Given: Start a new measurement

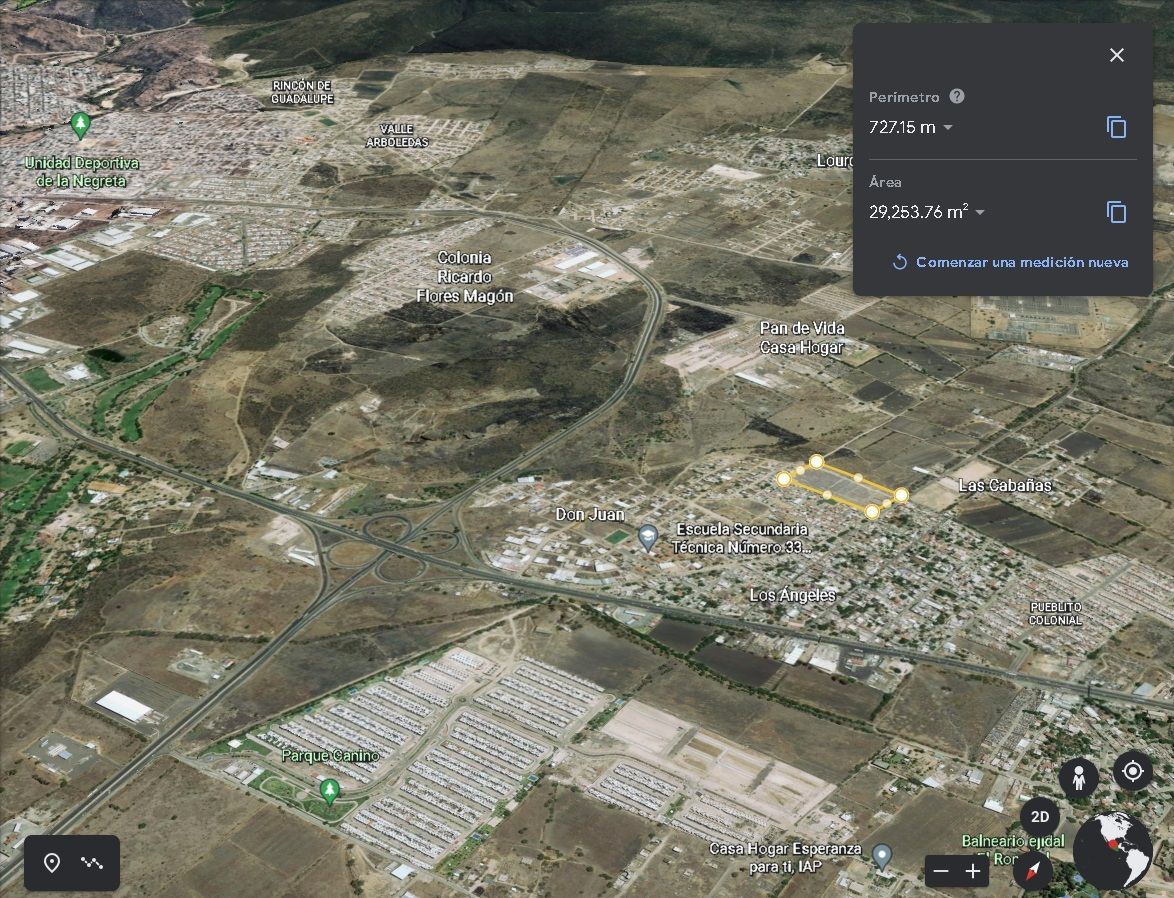Looking at the screenshot, I should click(x=1010, y=262).
